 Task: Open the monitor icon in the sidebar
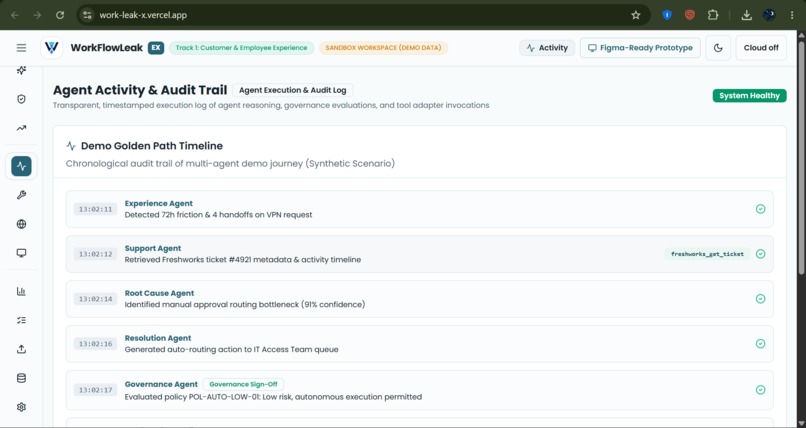21,253
